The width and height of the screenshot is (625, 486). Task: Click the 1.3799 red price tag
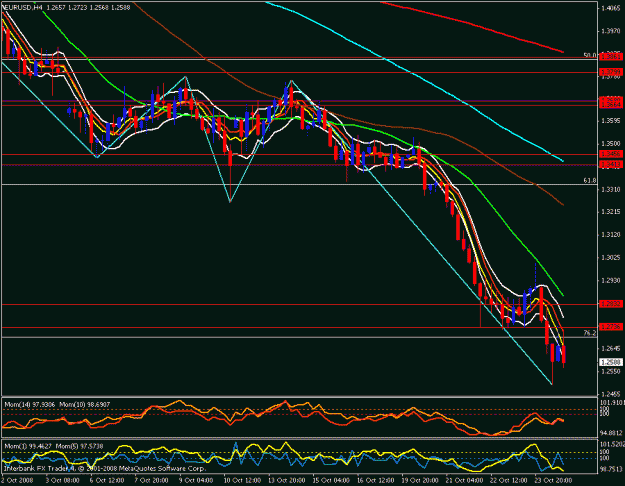tap(611, 72)
